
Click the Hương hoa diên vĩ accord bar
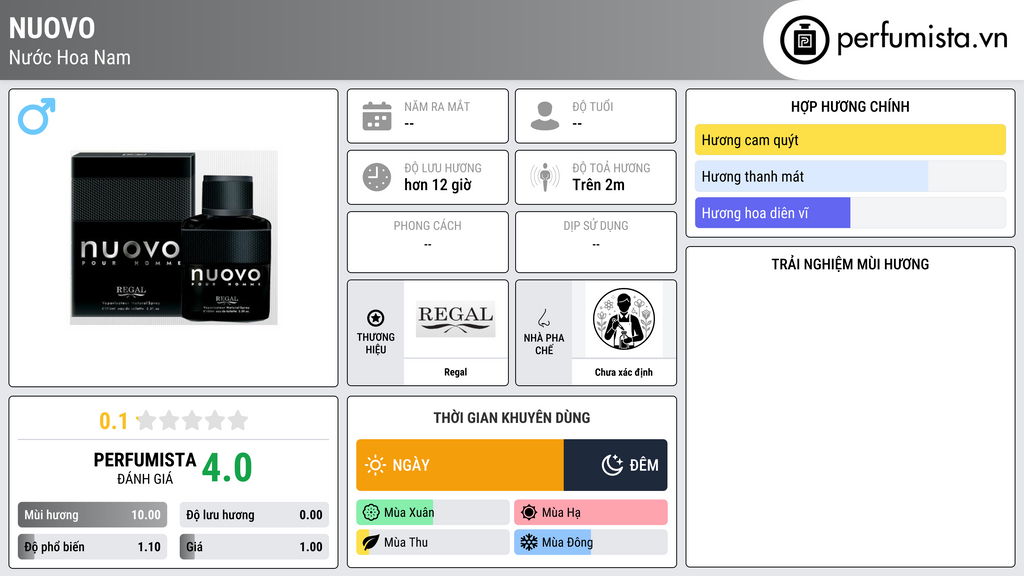(x=850, y=213)
